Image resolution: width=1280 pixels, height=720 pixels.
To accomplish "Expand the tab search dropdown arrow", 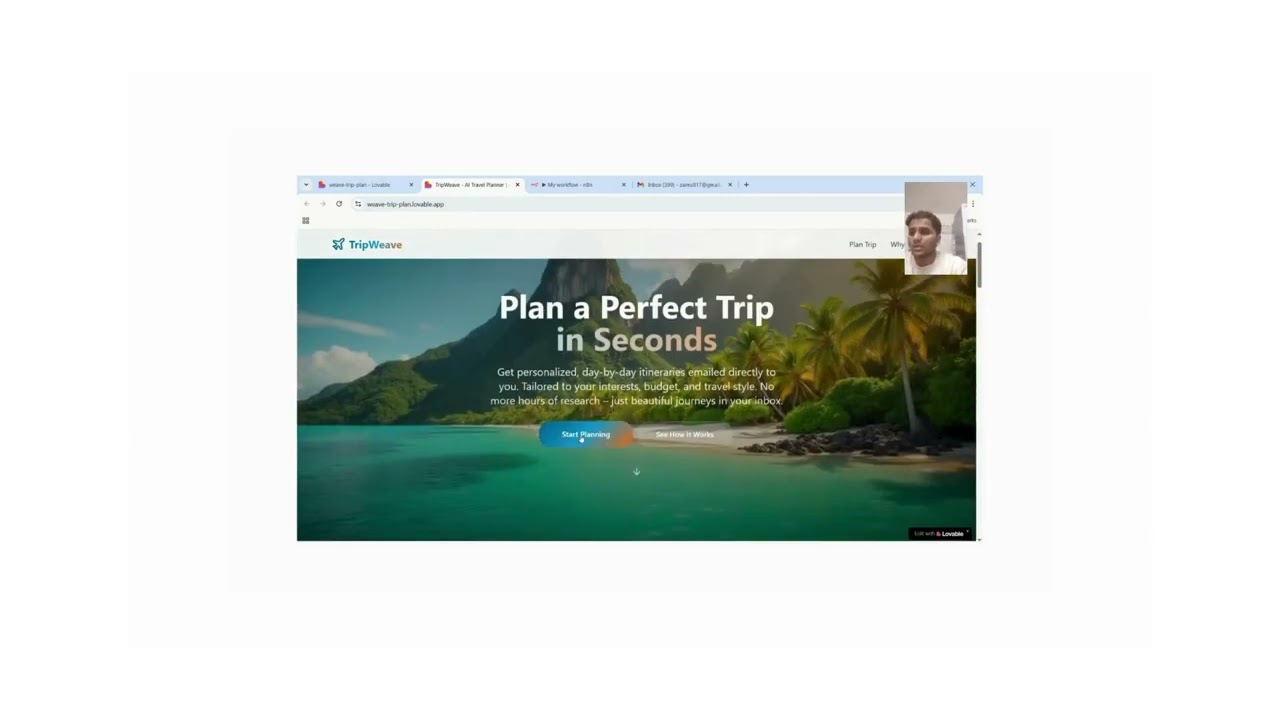I will pos(306,185).
